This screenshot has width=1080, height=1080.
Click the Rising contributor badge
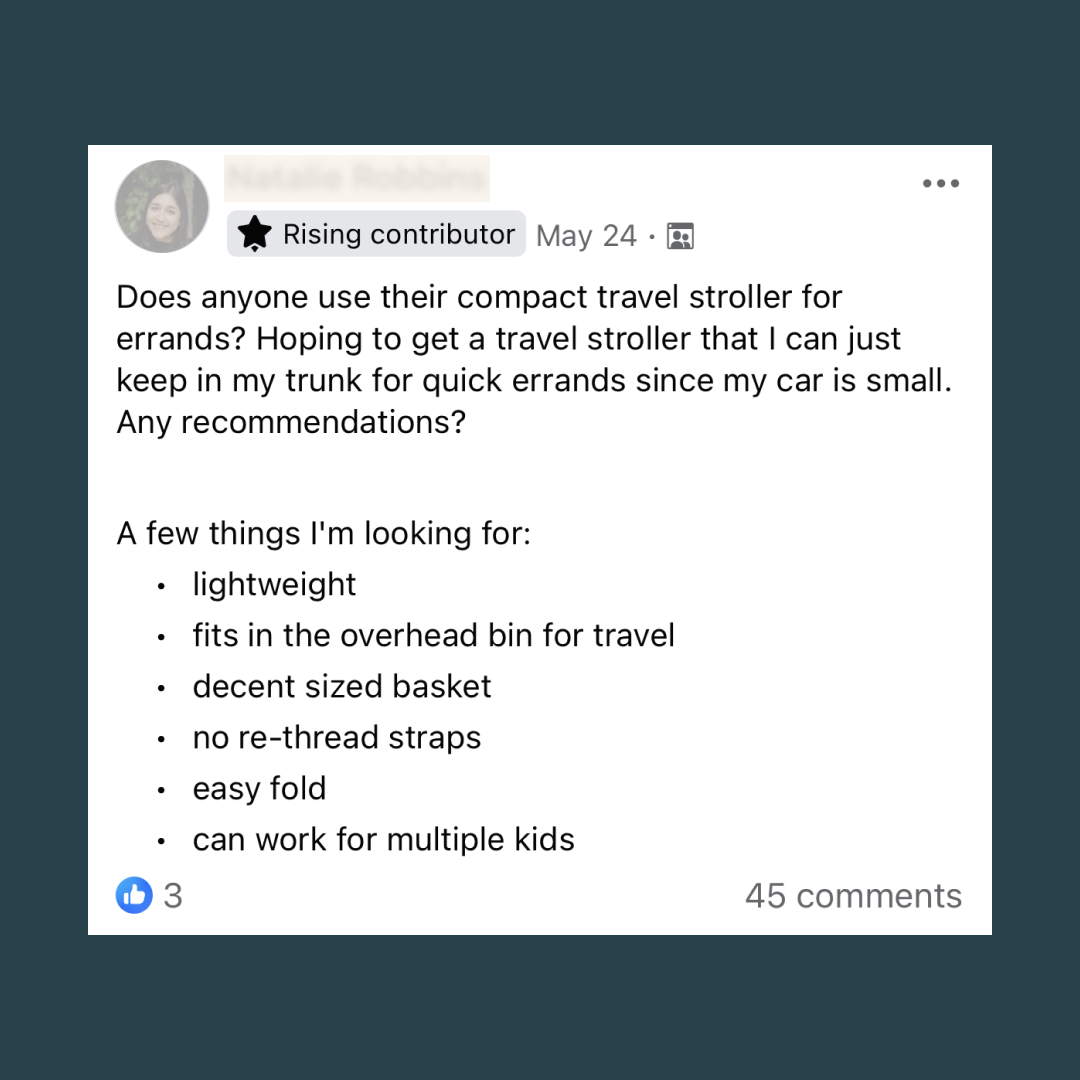click(376, 234)
